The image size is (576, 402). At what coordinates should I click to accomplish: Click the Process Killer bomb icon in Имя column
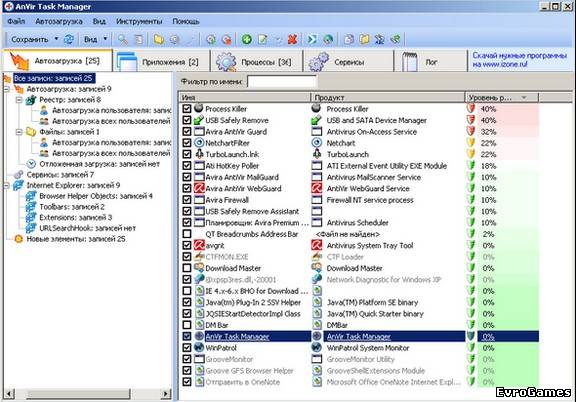(x=199, y=108)
